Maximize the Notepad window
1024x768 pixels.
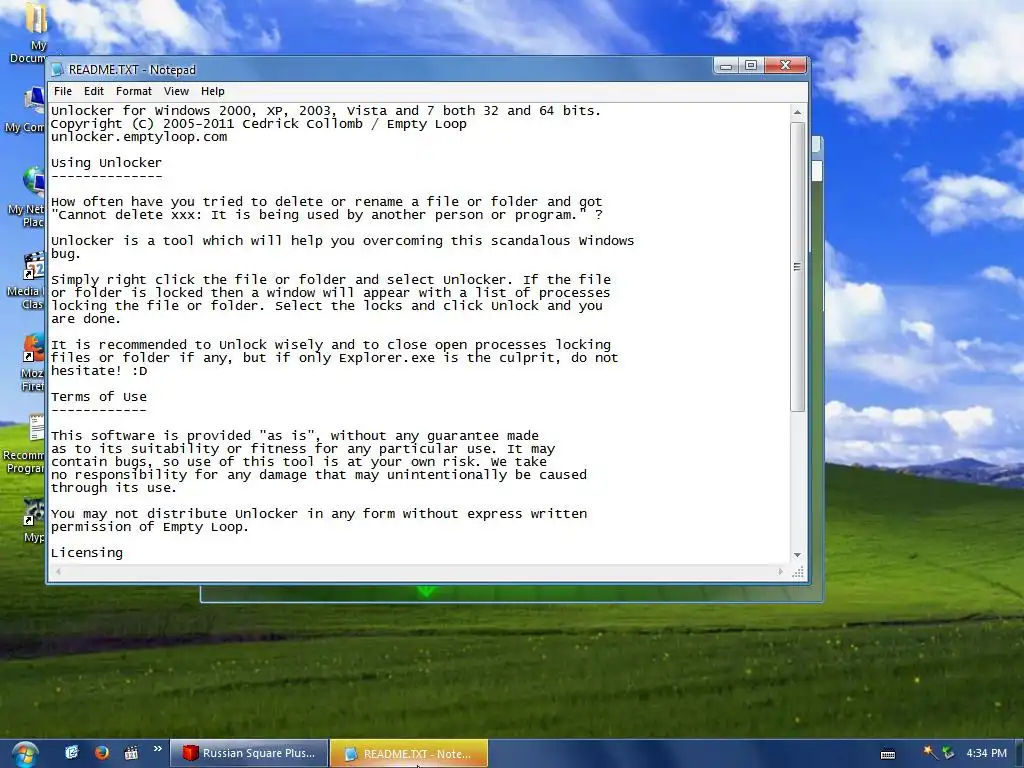click(x=751, y=65)
